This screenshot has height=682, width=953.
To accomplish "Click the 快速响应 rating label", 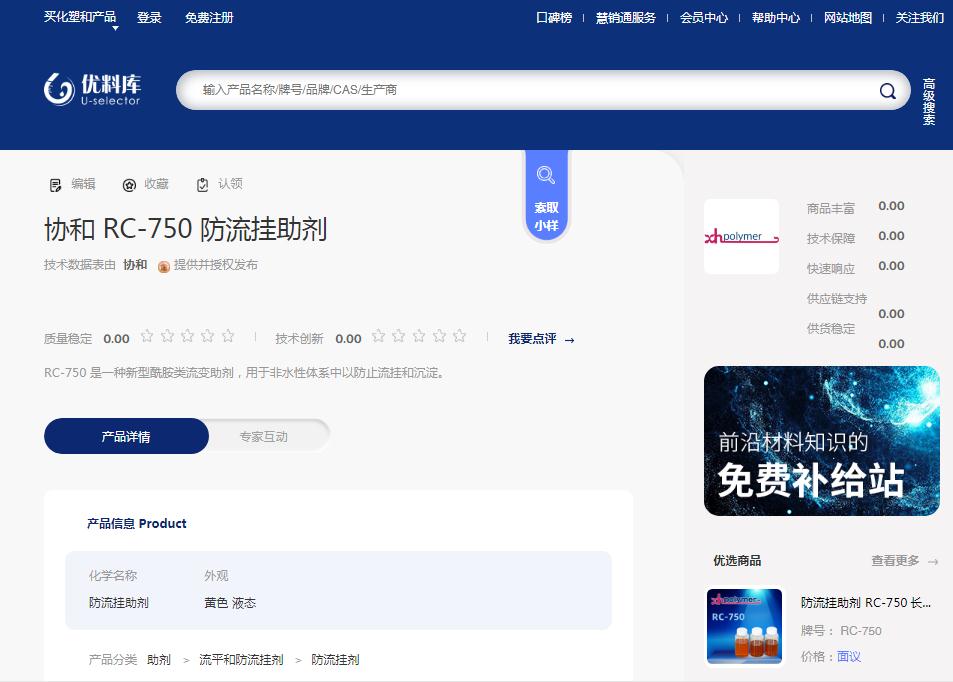I will 831,268.
